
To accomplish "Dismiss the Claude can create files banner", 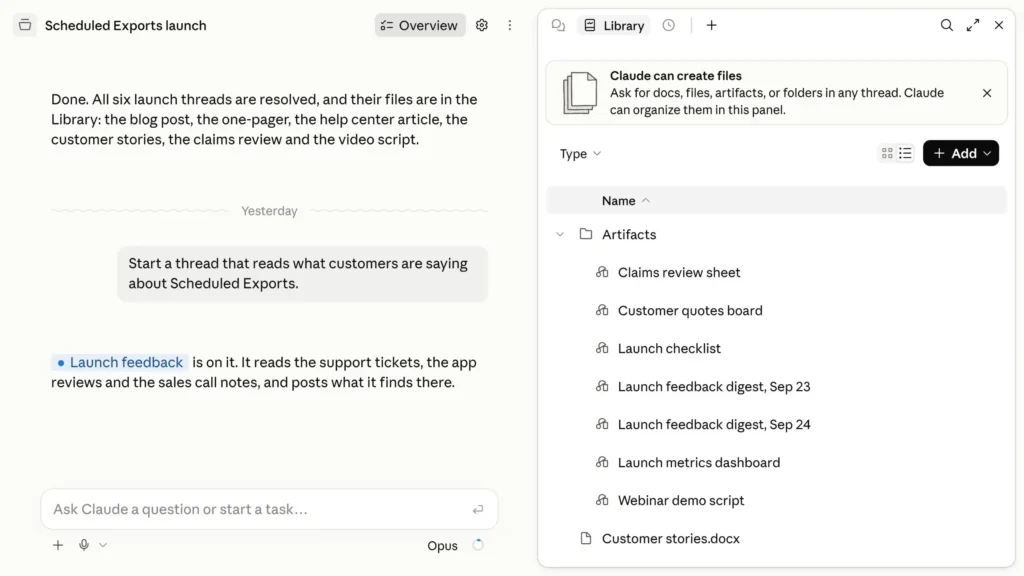I will (987, 93).
